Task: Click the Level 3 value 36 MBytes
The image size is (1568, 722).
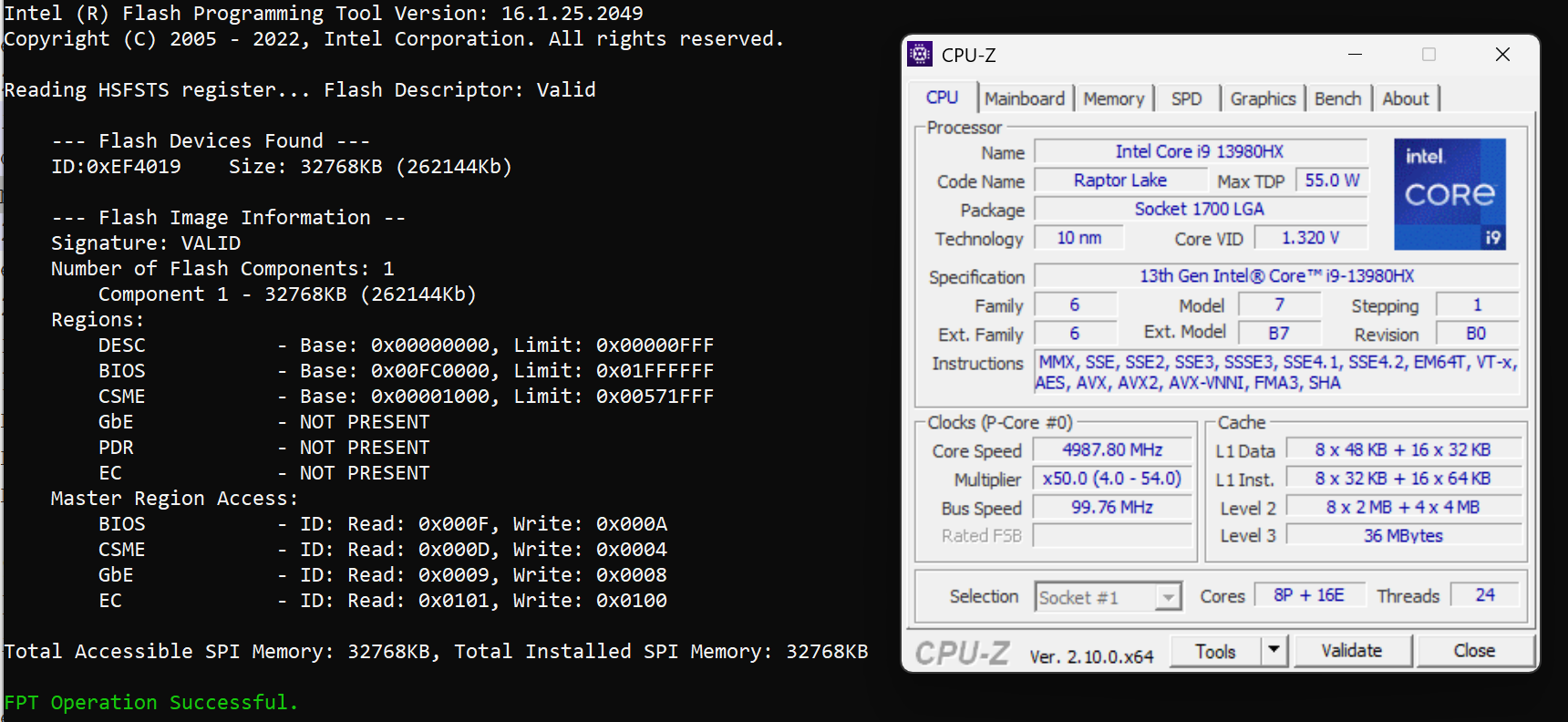Action: point(1402,535)
